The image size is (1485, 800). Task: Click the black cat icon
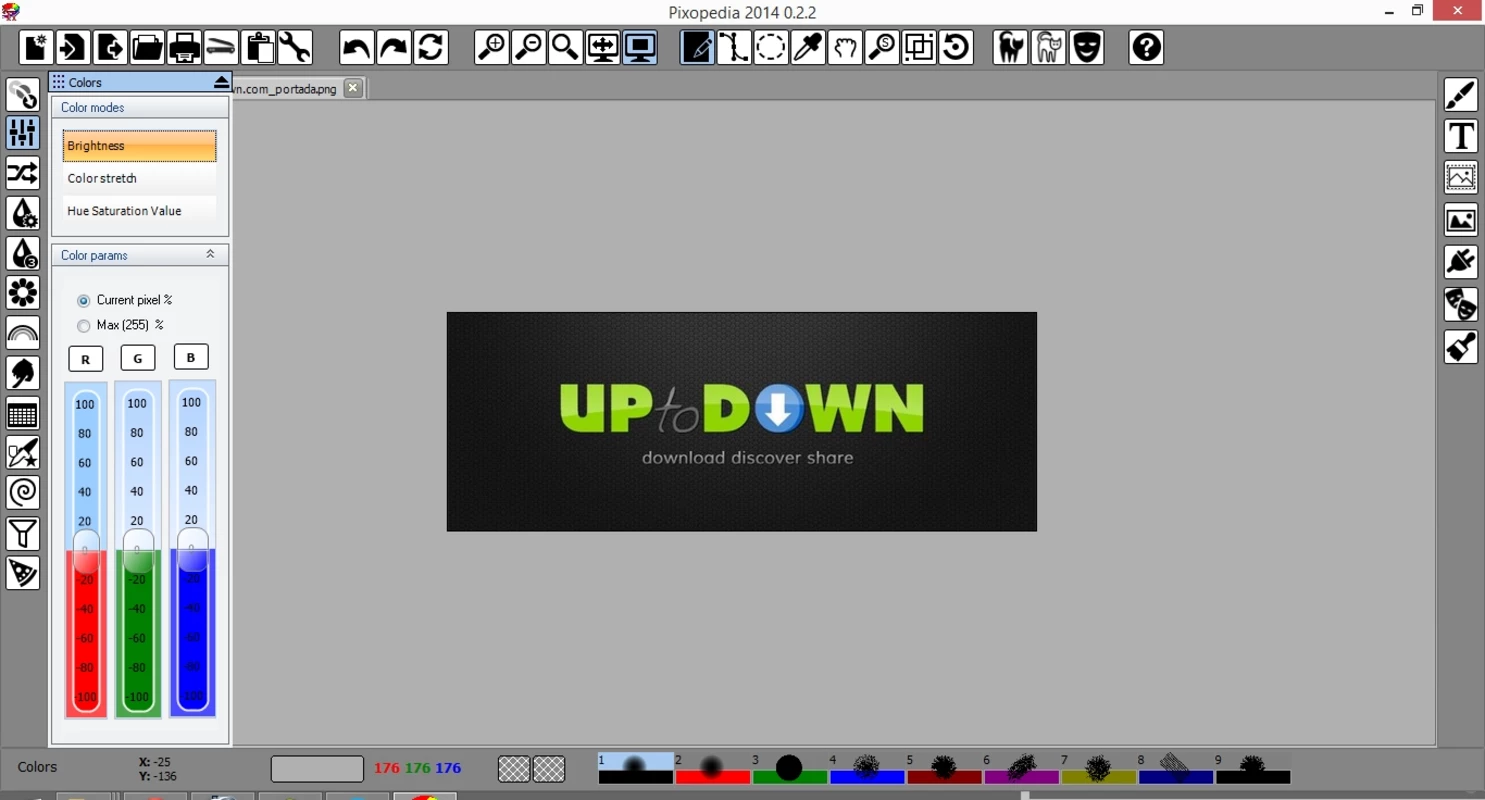[x=1012, y=47]
